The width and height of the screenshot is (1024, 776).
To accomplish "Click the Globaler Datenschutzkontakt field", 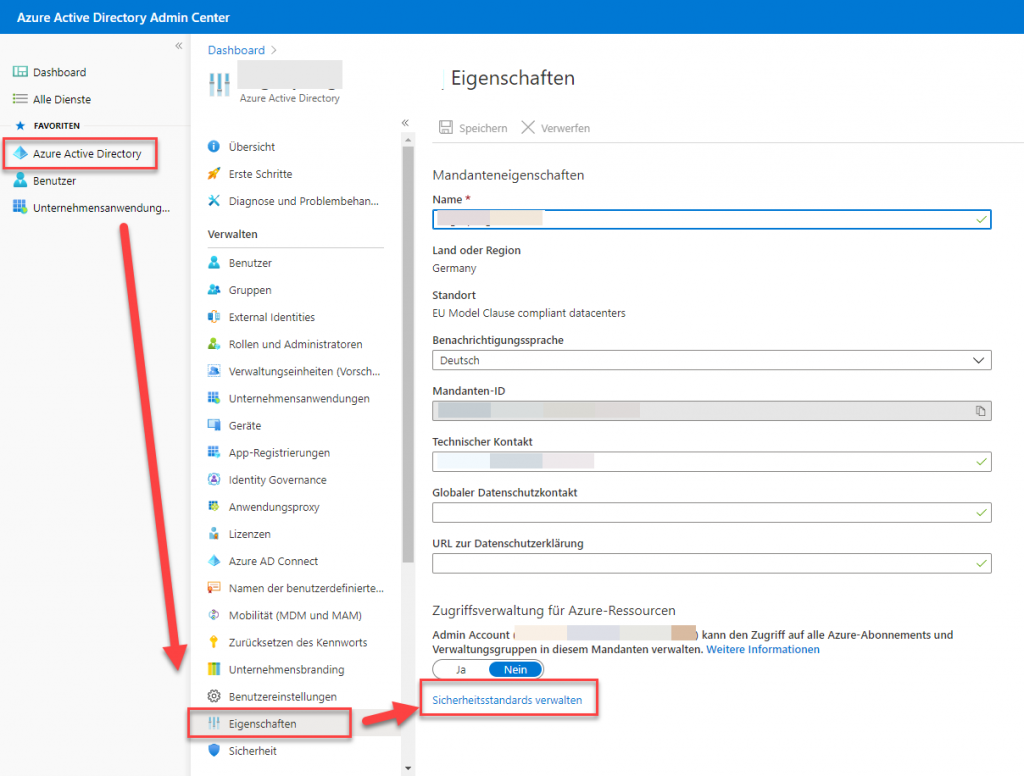I will pos(712,513).
